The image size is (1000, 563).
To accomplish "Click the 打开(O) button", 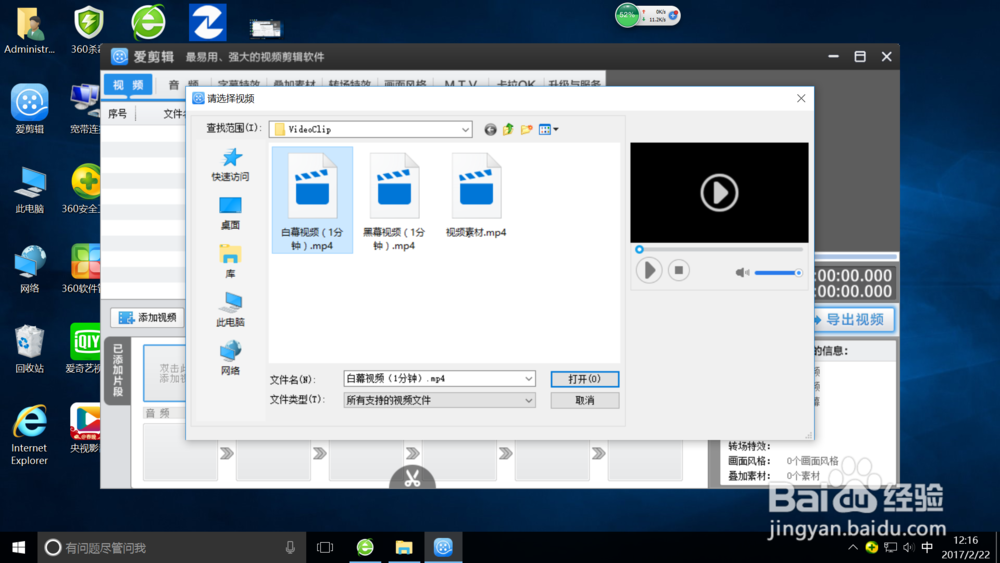I will (585, 379).
